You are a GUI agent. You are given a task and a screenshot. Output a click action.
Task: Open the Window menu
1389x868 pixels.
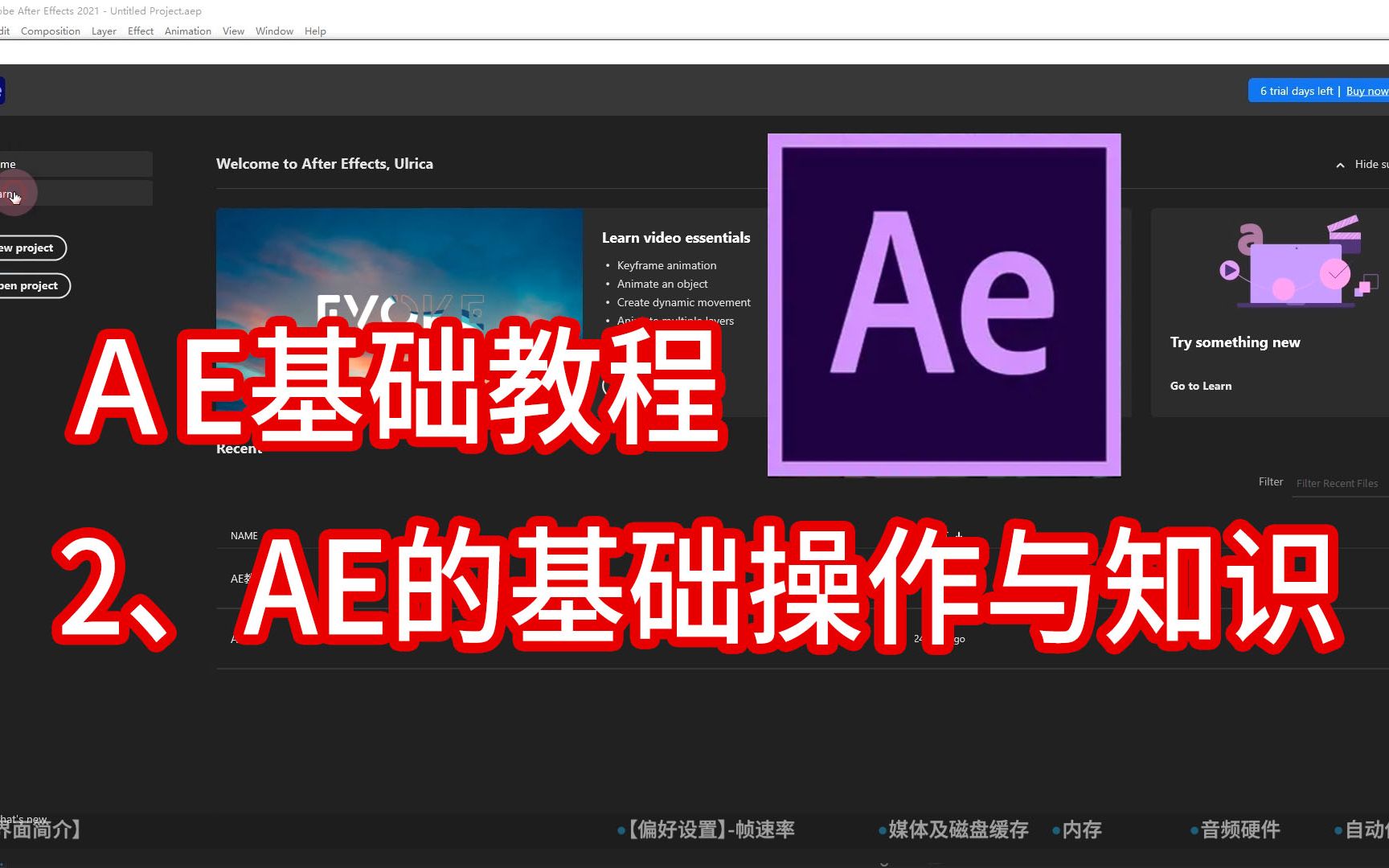[x=273, y=31]
